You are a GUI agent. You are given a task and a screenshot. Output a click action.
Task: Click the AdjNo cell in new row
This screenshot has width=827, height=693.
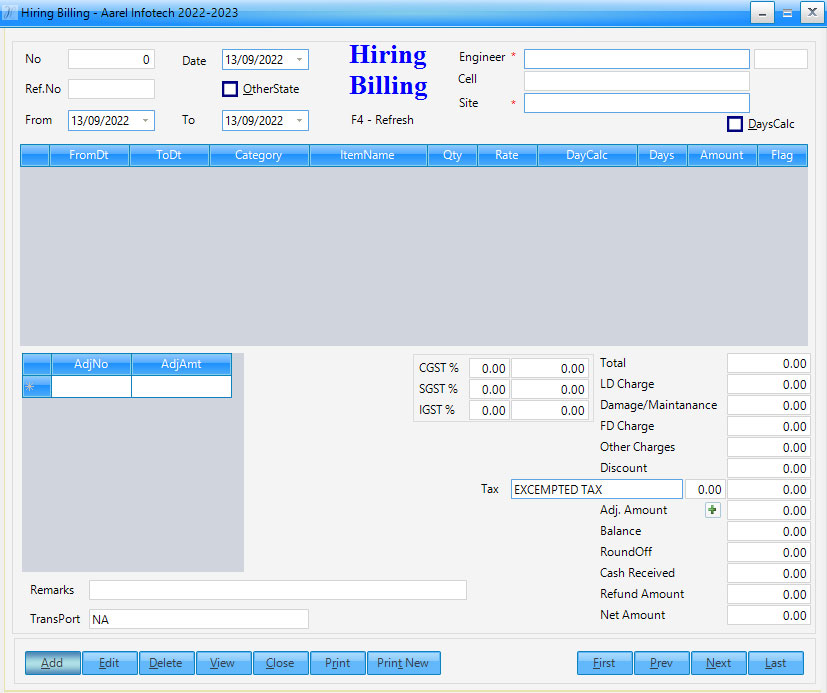(91, 387)
